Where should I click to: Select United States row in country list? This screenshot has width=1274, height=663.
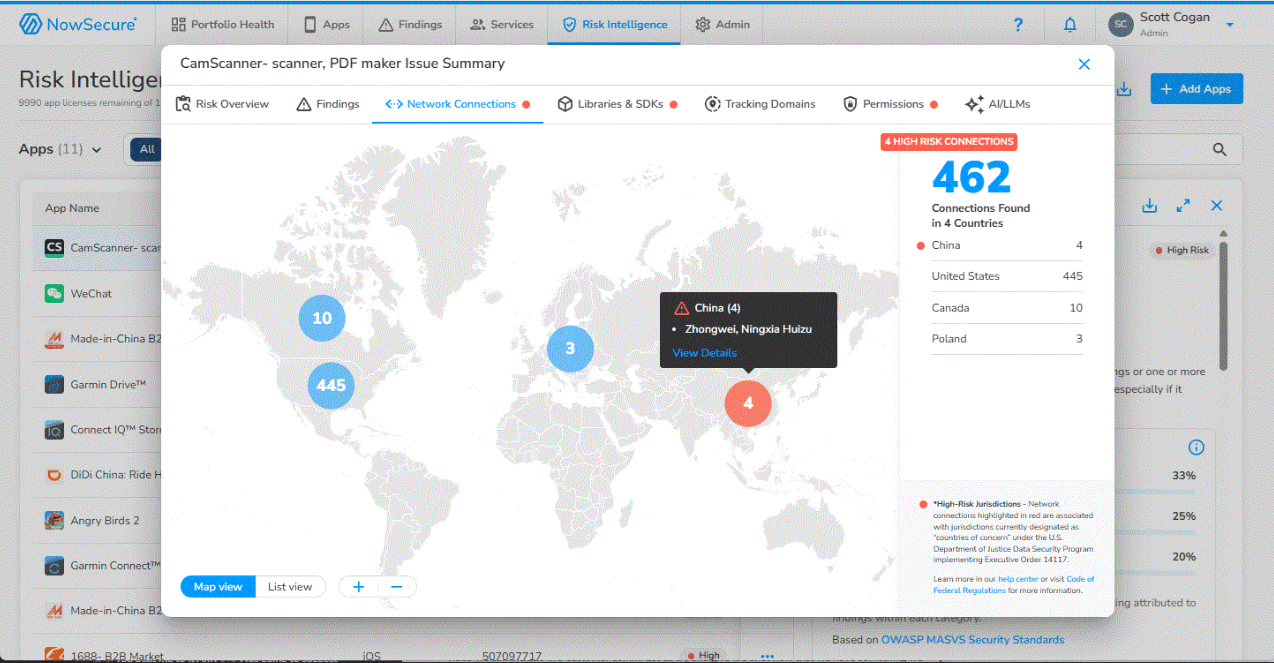pyautogui.click(x=1007, y=276)
